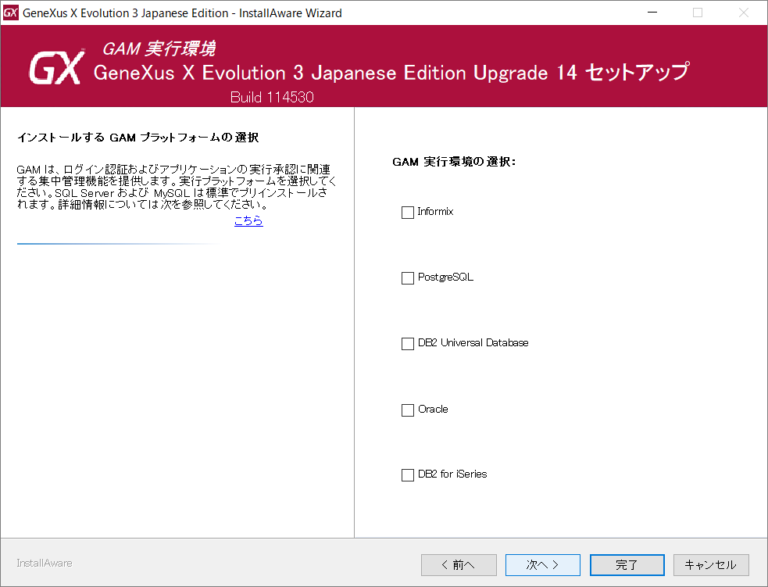Toggle the DB2 for iSeries checkbox
The width and height of the screenshot is (768, 587).
pos(407,475)
